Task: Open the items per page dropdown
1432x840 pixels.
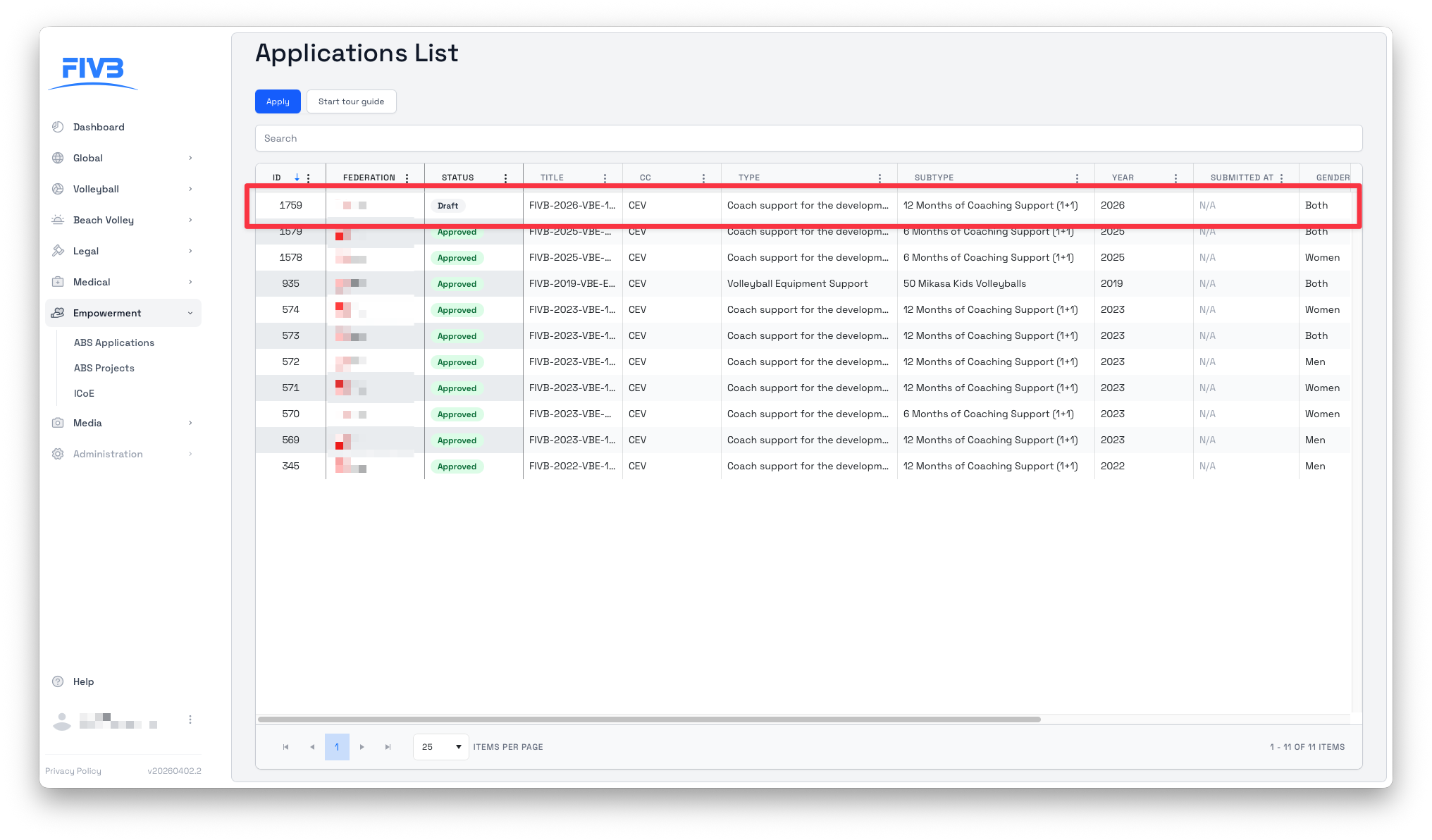Action: [440, 747]
